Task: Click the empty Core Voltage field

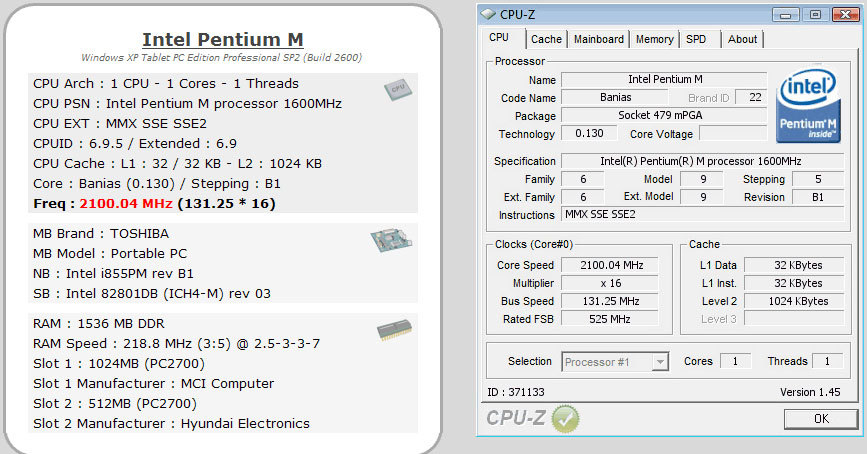Action: coord(733,133)
